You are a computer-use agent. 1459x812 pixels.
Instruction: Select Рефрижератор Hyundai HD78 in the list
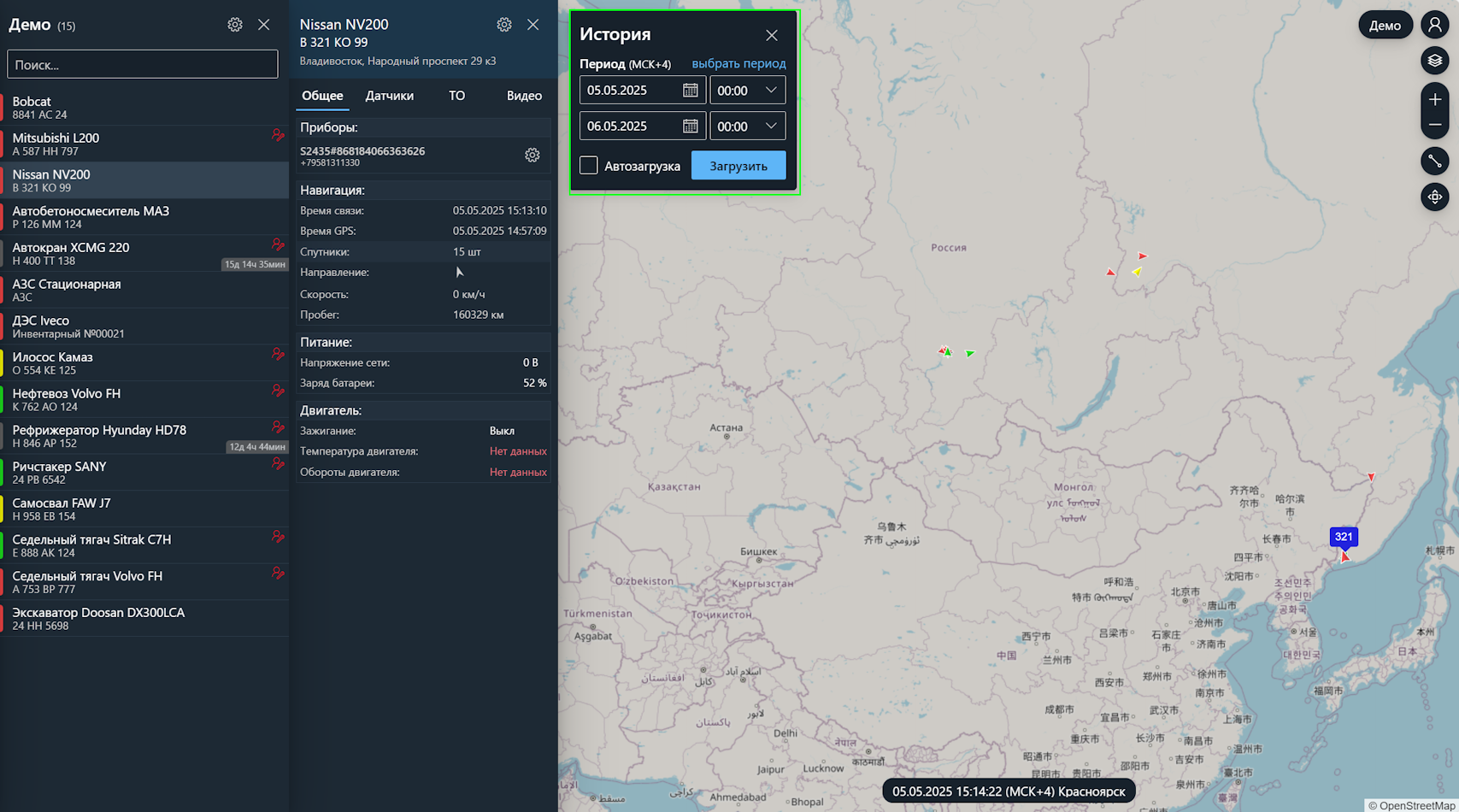click(144, 436)
